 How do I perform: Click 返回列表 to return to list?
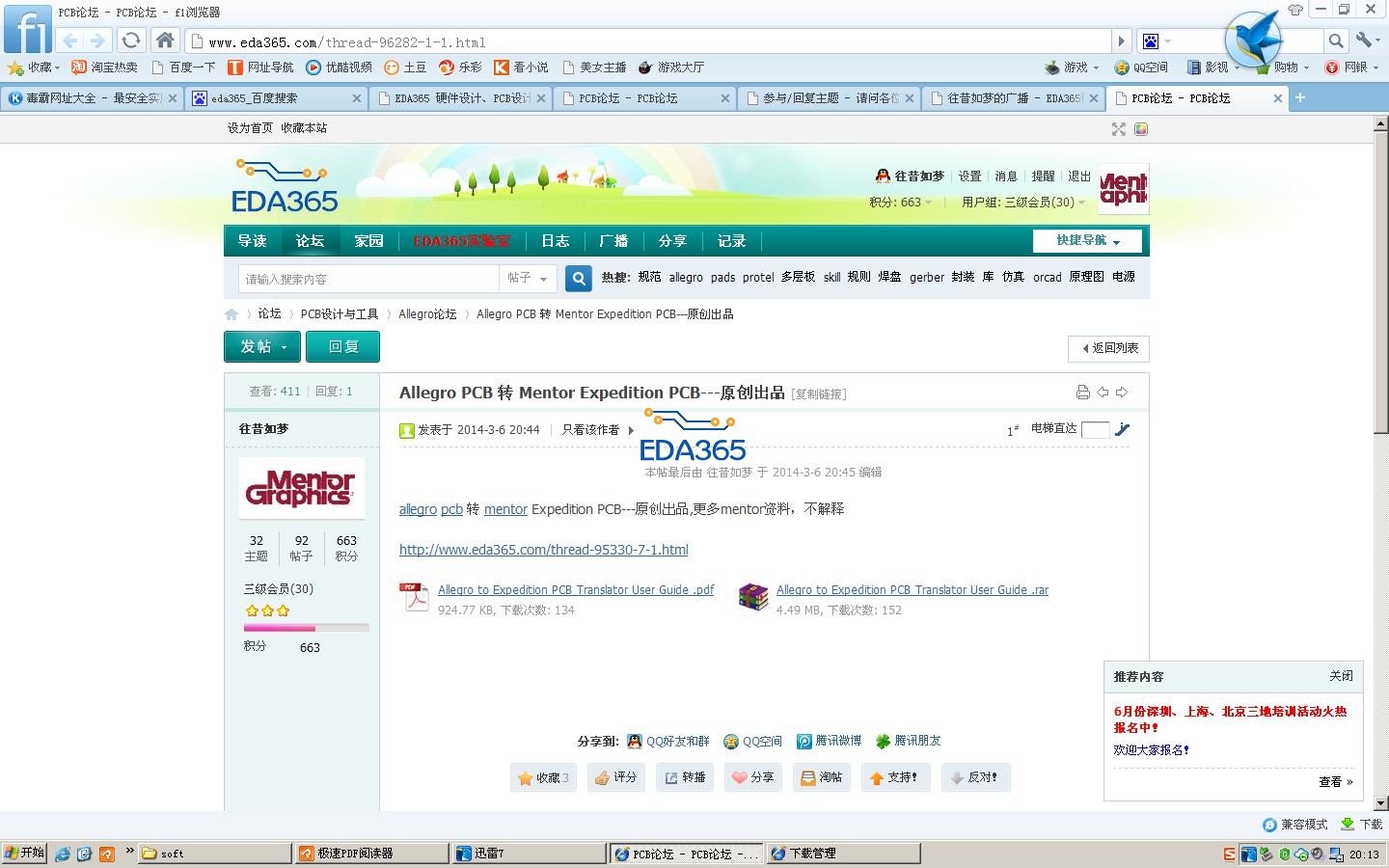[1108, 348]
